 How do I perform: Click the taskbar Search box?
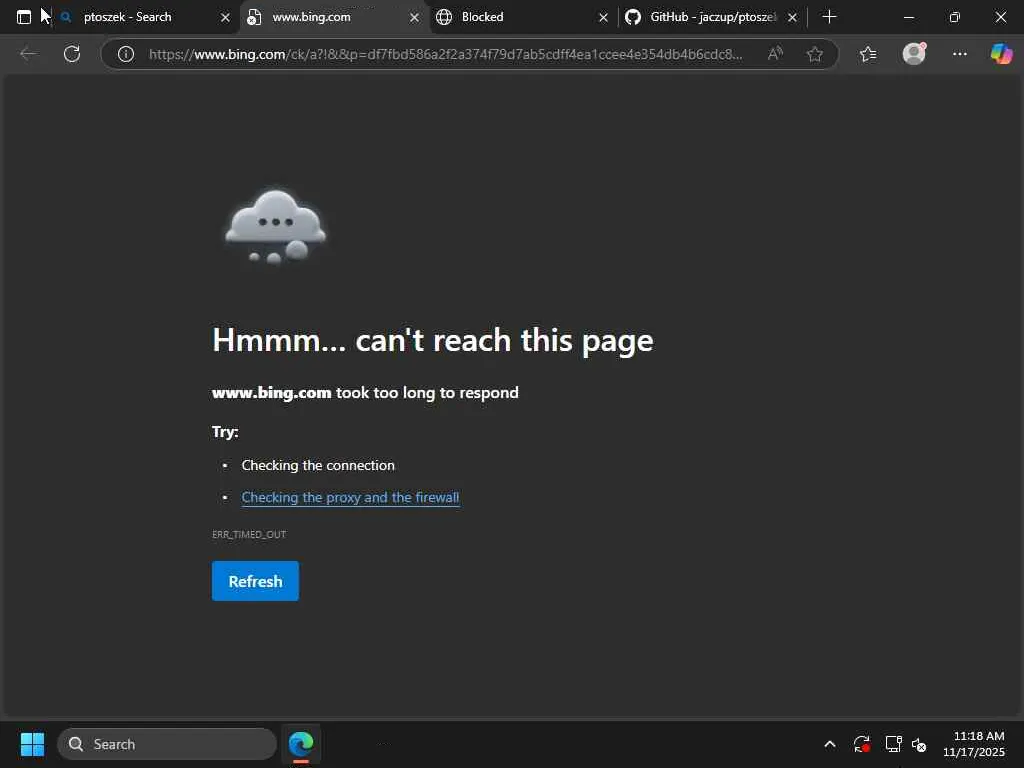167,744
